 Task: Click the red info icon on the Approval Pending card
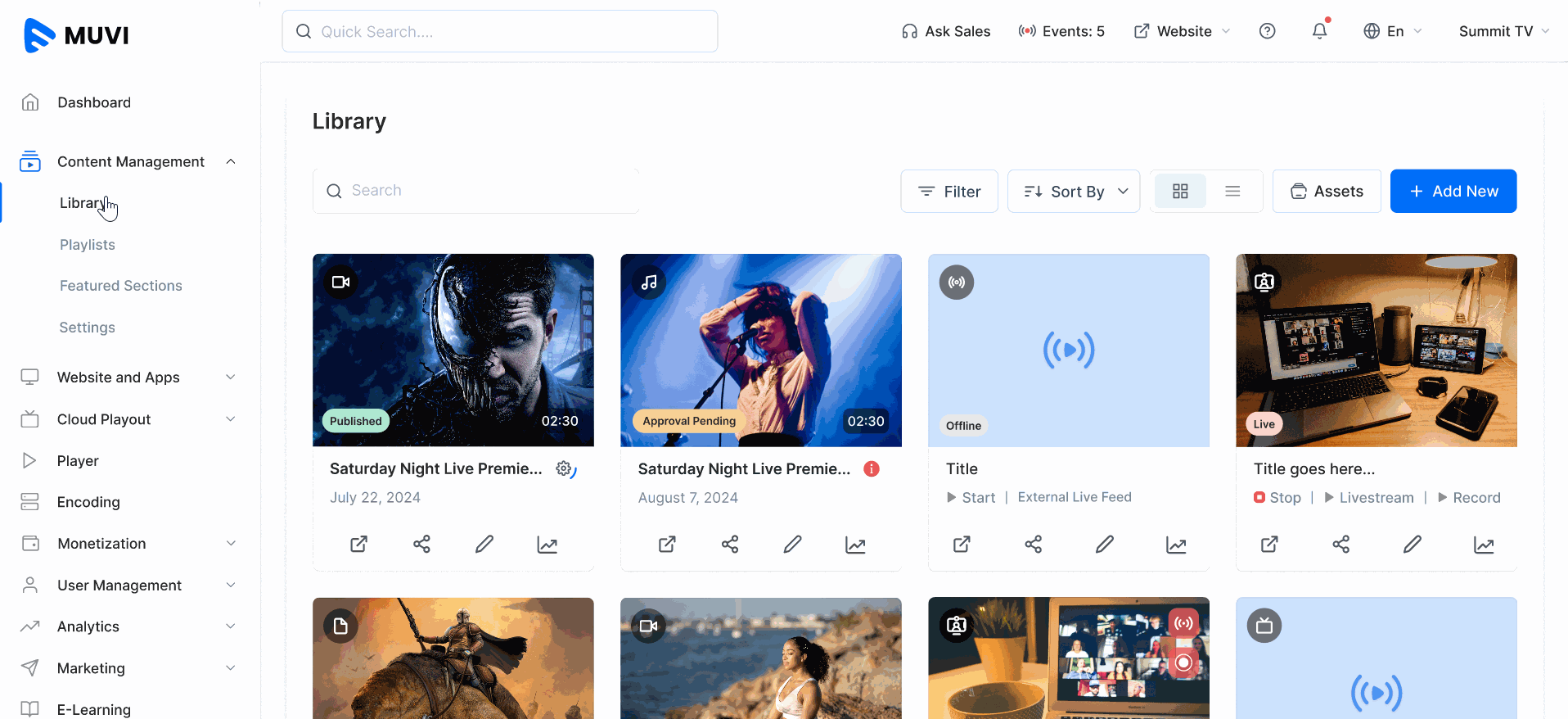(x=872, y=468)
